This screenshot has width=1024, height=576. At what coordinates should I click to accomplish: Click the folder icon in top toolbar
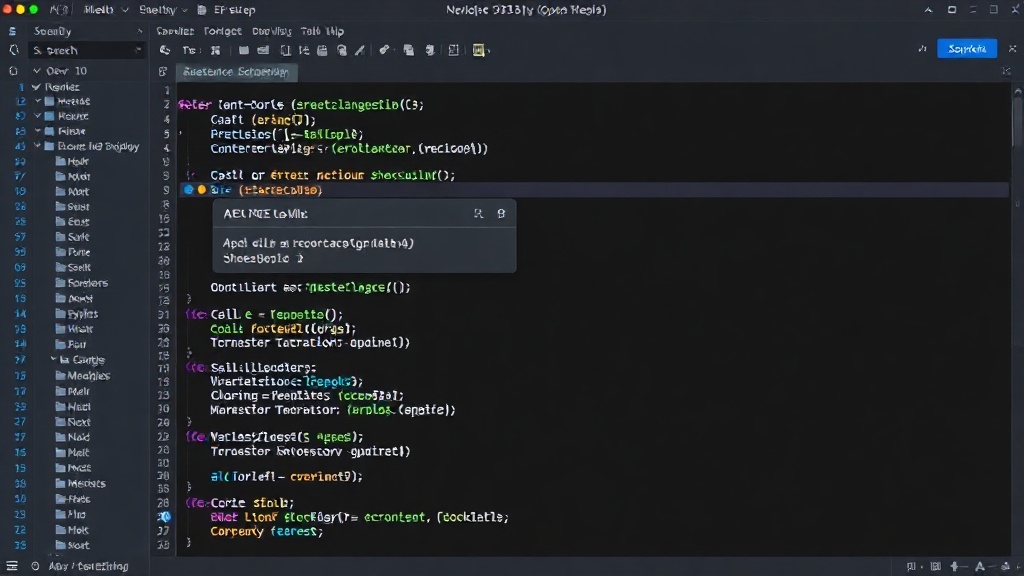coord(243,50)
